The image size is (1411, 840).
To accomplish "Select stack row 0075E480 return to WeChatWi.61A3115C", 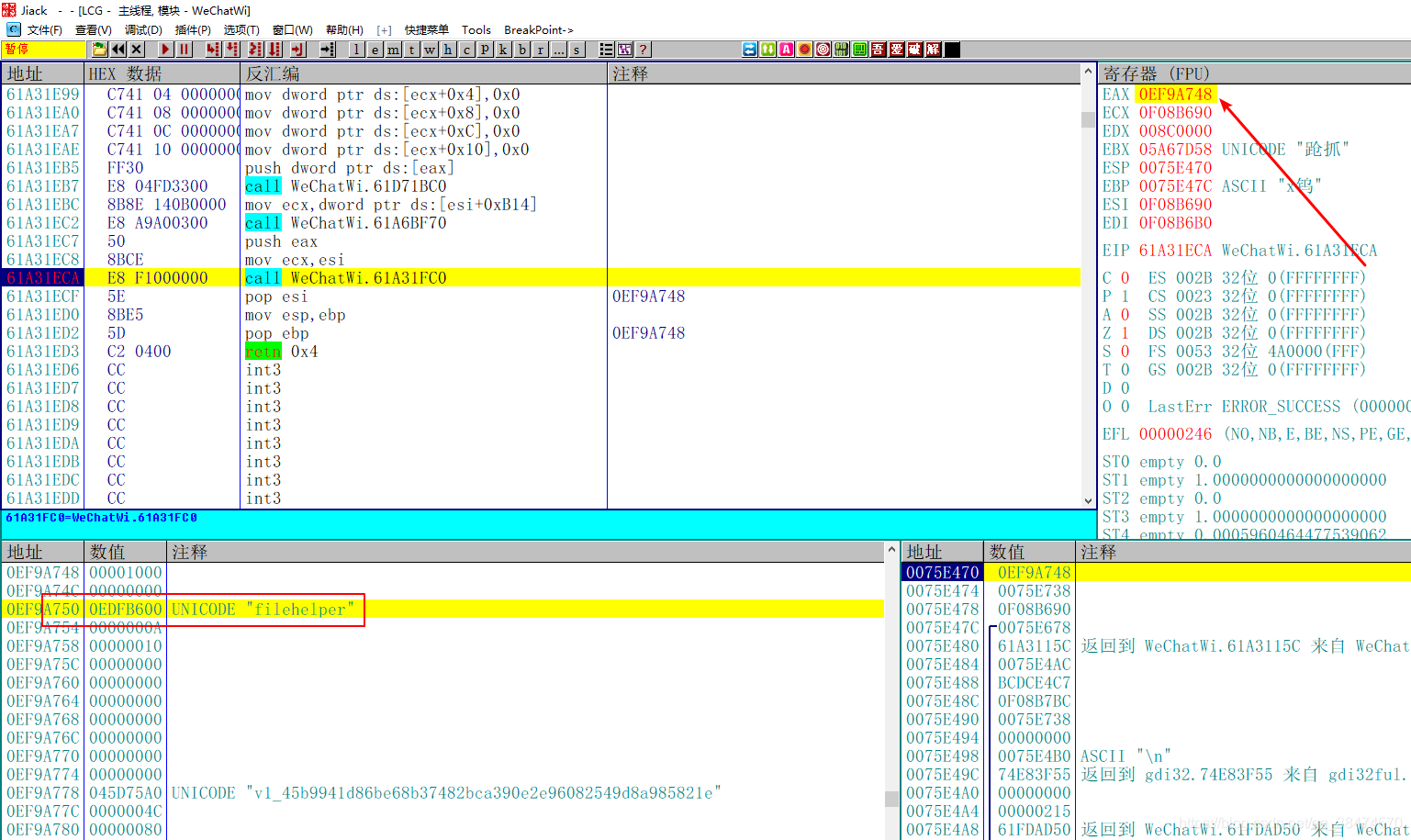I will (1157, 645).
